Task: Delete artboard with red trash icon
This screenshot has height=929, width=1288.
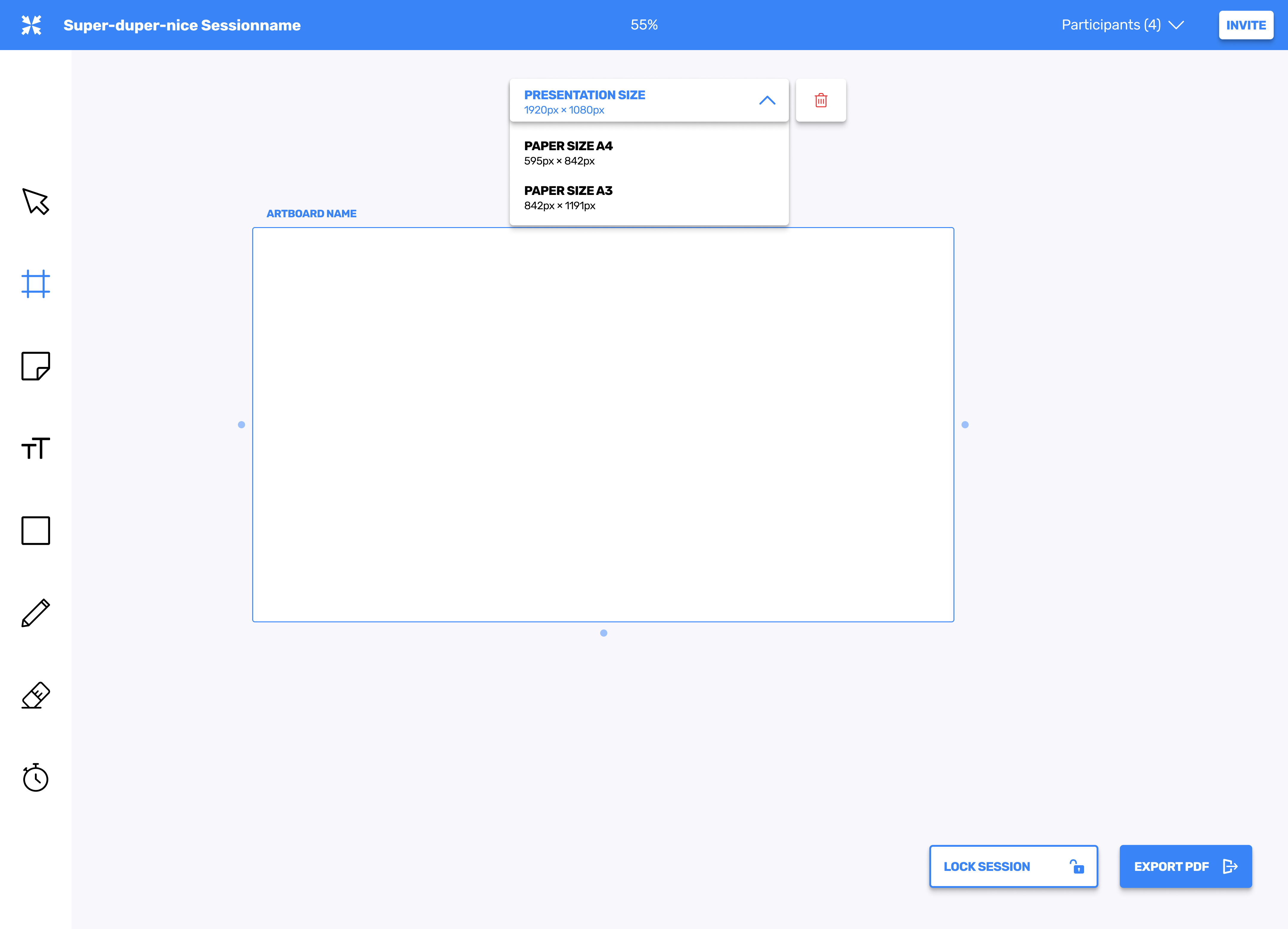Action: (x=821, y=100)
